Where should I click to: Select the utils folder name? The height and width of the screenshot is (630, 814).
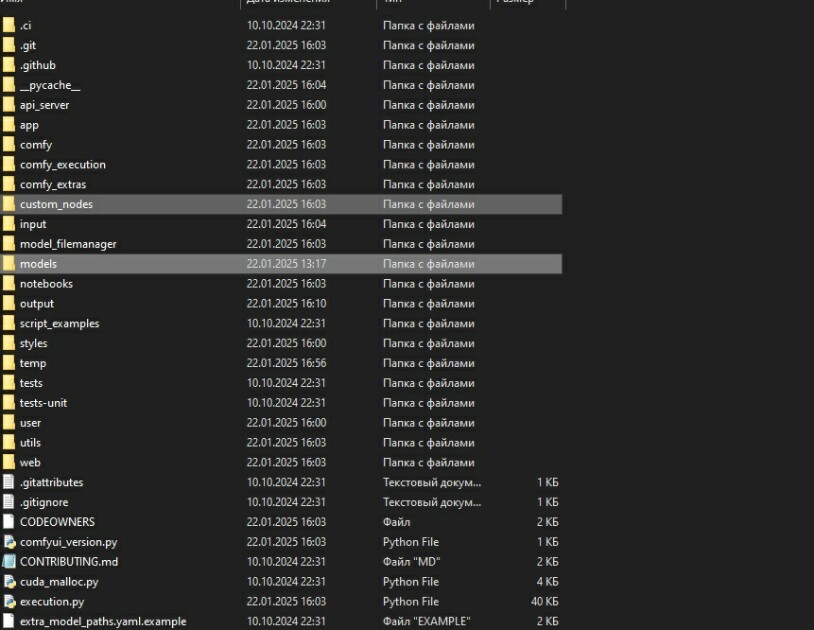[x=30, y=443]
